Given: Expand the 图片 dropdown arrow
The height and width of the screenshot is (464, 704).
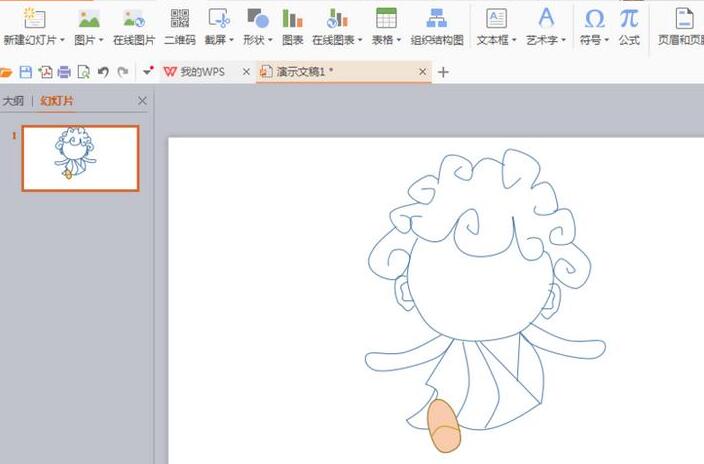Looking at the screenshot, I should (101, 40).
